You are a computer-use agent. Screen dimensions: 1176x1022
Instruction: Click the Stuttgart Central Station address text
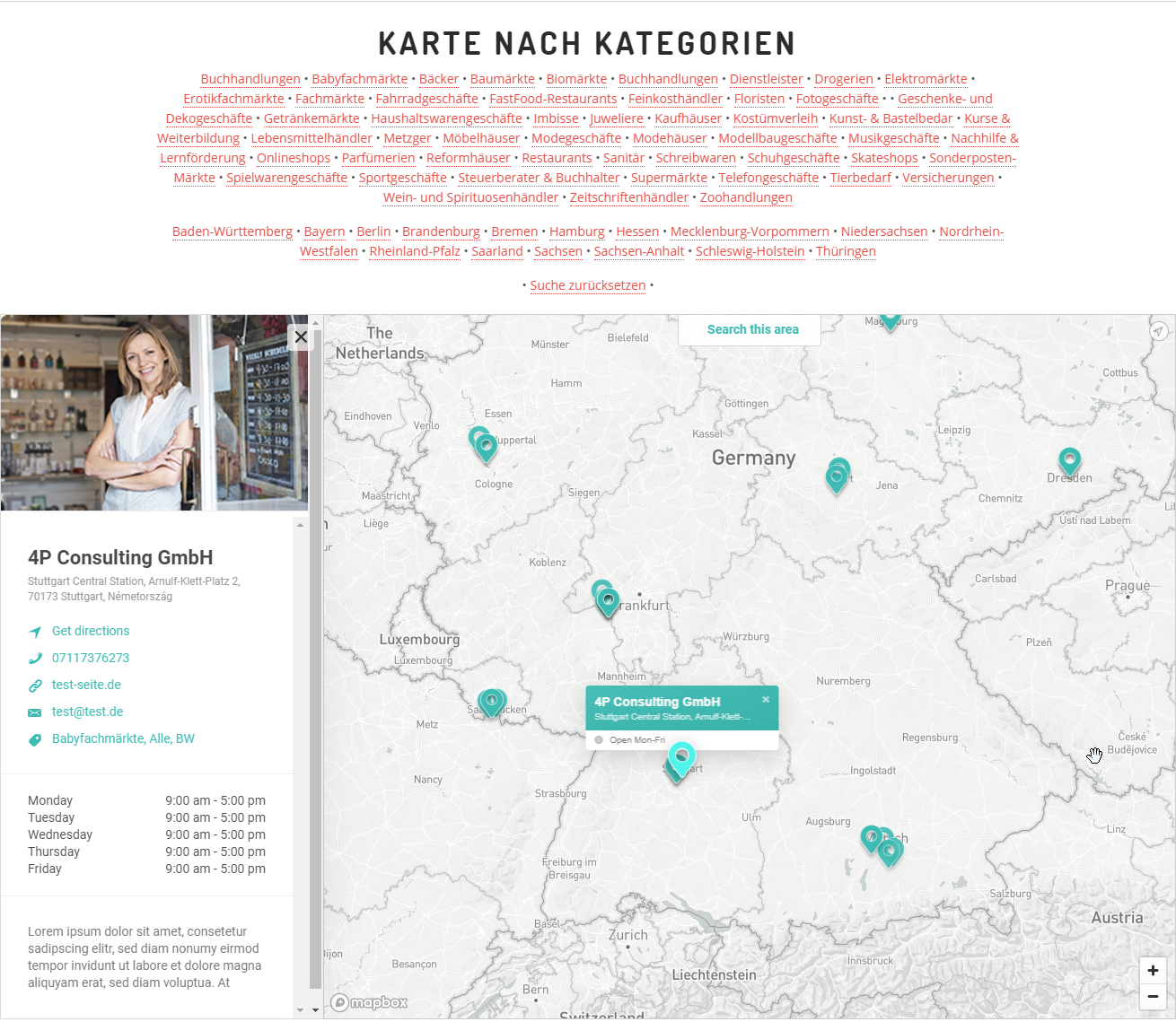(134, 589)
